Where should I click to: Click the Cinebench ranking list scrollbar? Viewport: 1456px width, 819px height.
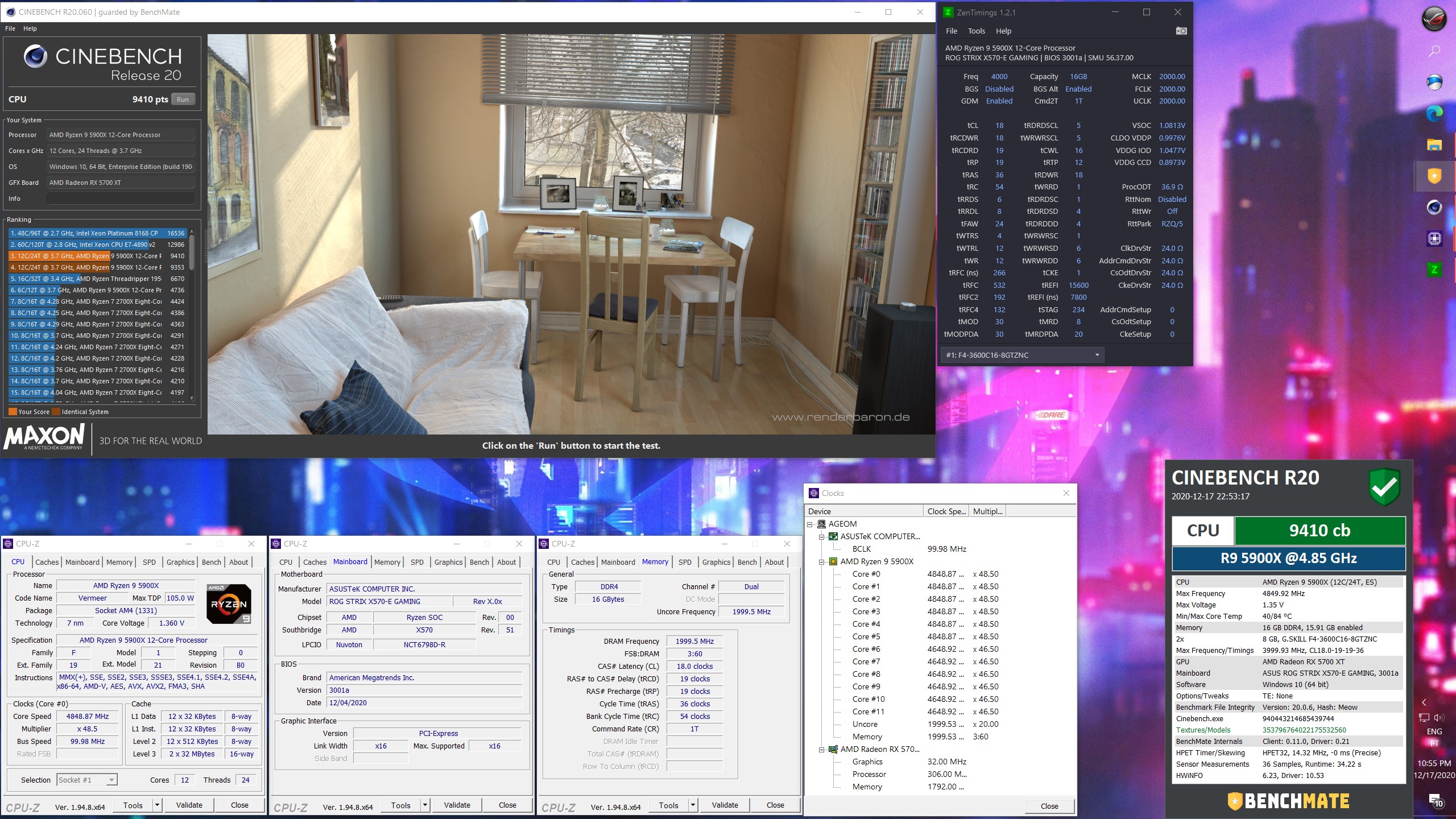(x=192, y=253)
